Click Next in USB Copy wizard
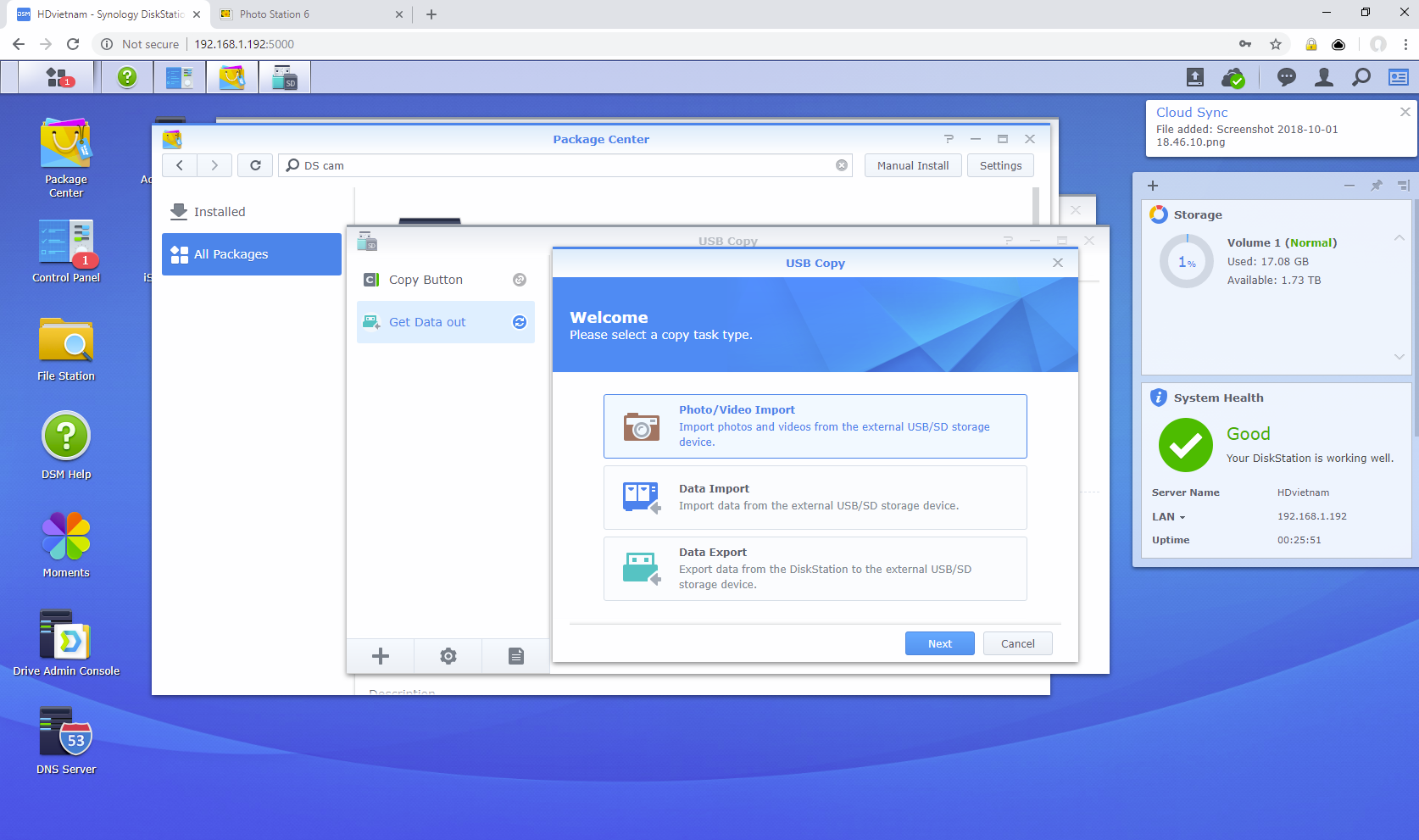The height and width of the screenshot is (840, 1419). click(x=940, y=643)
